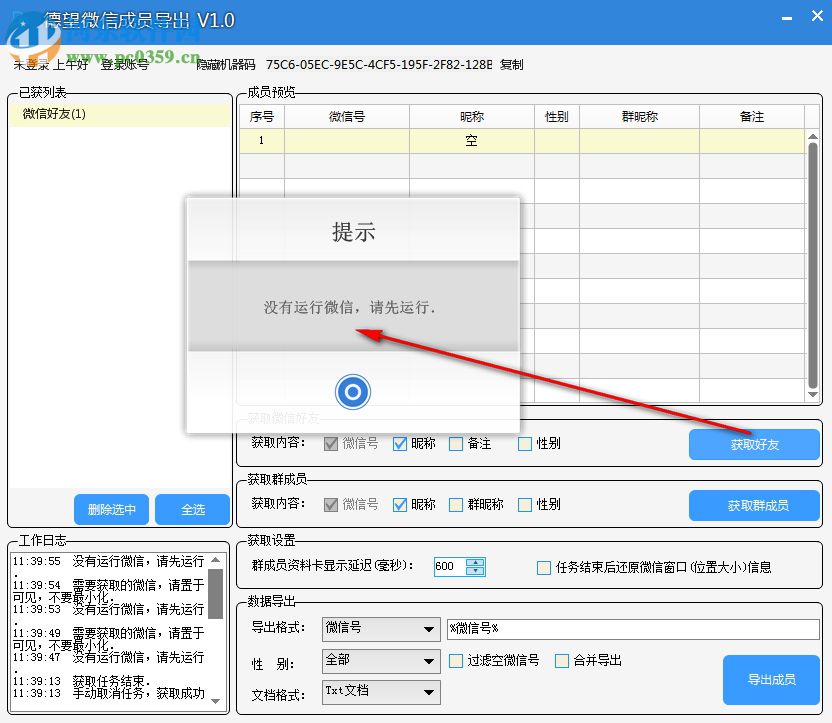Toggle the 昵称 checkbox in the 获取微信好友 section
This screenshot has width=832, height=723.
point(400,443)
